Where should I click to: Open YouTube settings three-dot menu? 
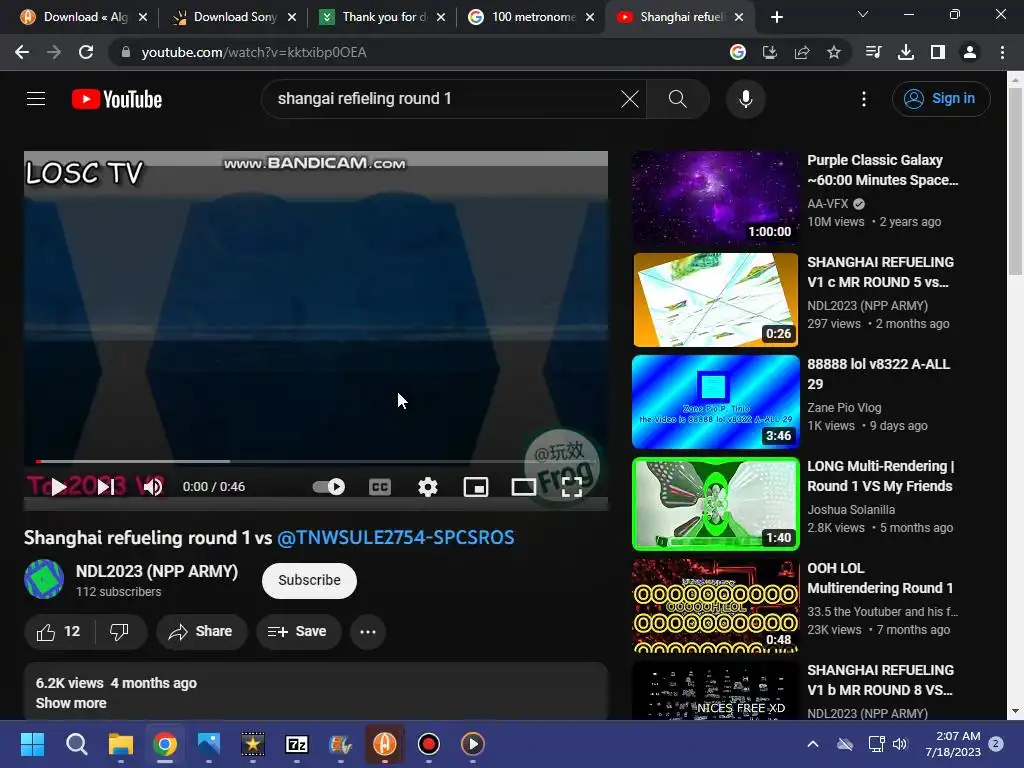click(x=864, y=99)
